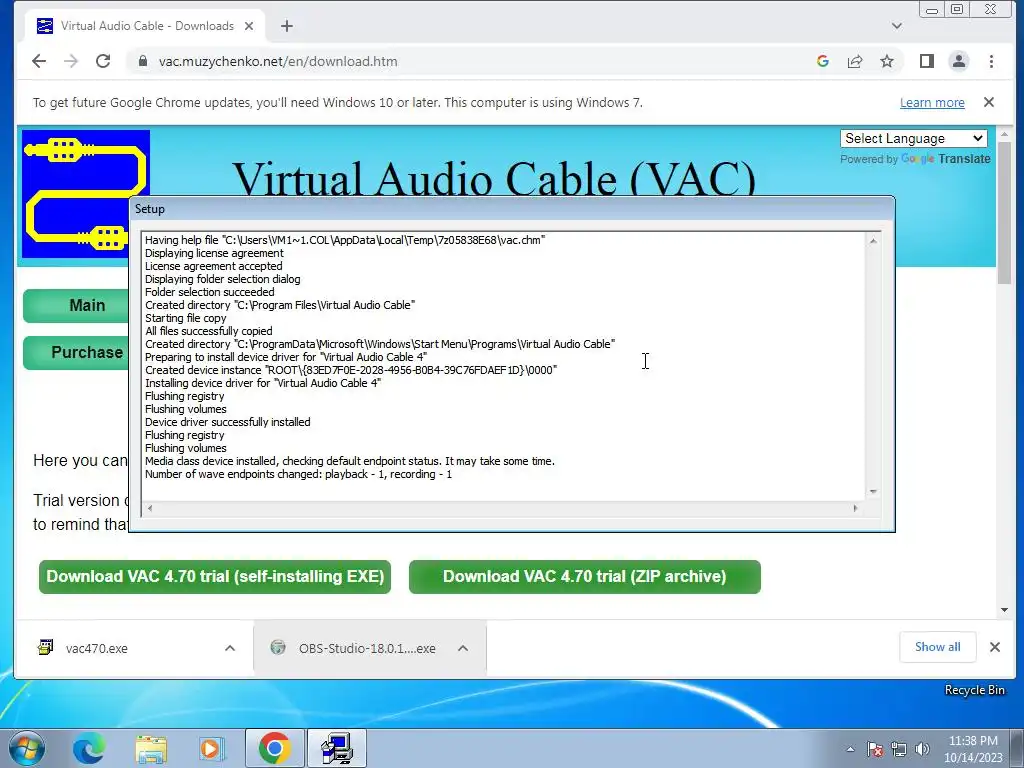Click address bar URL vac.muzychenko.net
The image size is (1024, 768).
(x=278, y=61)
